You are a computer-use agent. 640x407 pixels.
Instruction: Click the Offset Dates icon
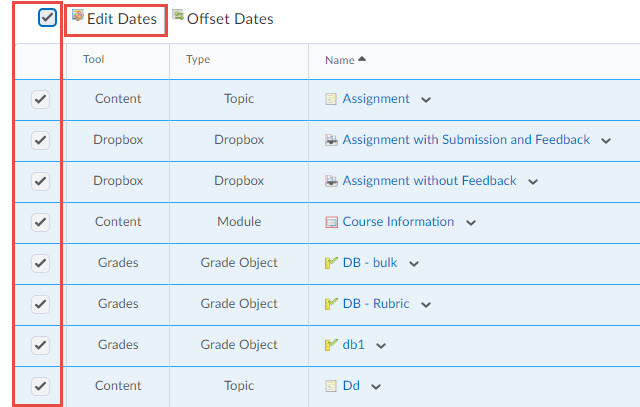pyautogui.click(x=178, y=17)
